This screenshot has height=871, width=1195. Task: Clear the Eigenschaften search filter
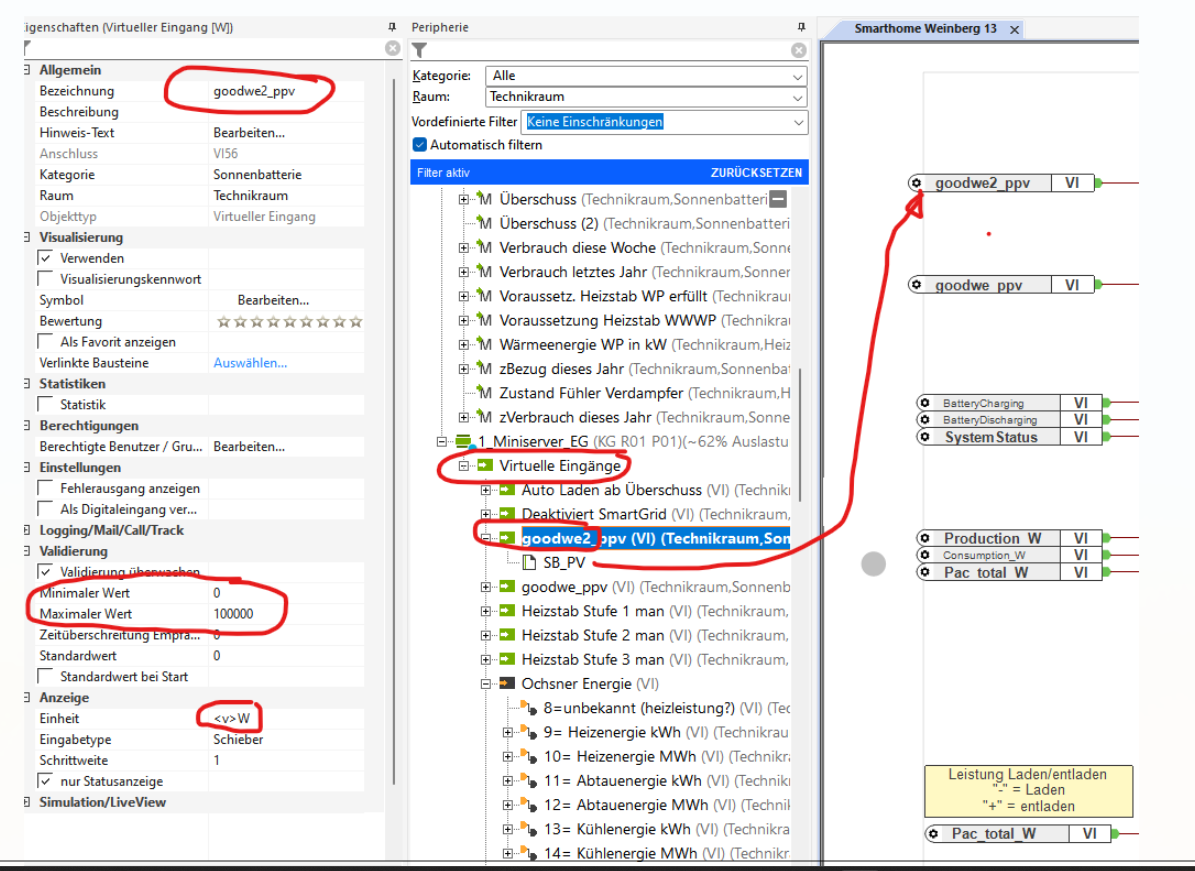coord(392,48)
